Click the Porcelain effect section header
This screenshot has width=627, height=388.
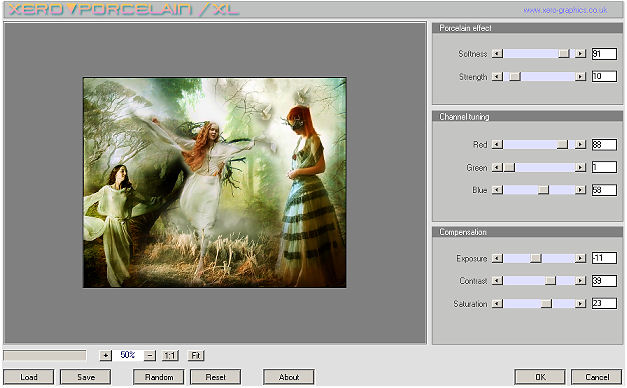(x=527, y=28)
